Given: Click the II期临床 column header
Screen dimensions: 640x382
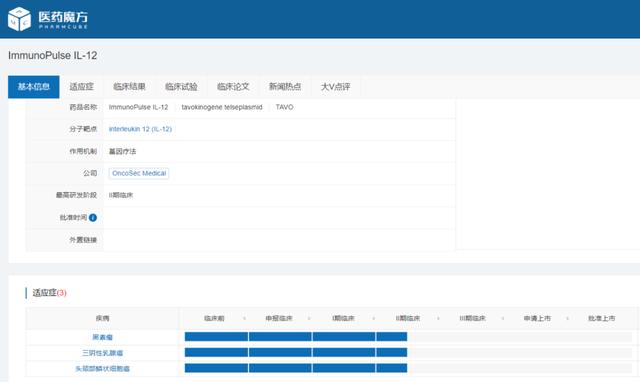Looking at the screenshot, I should [x=408, y=318].
